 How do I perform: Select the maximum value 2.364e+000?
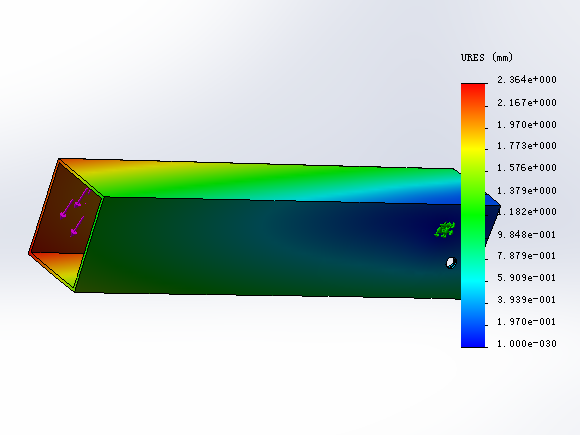point(527,80)
